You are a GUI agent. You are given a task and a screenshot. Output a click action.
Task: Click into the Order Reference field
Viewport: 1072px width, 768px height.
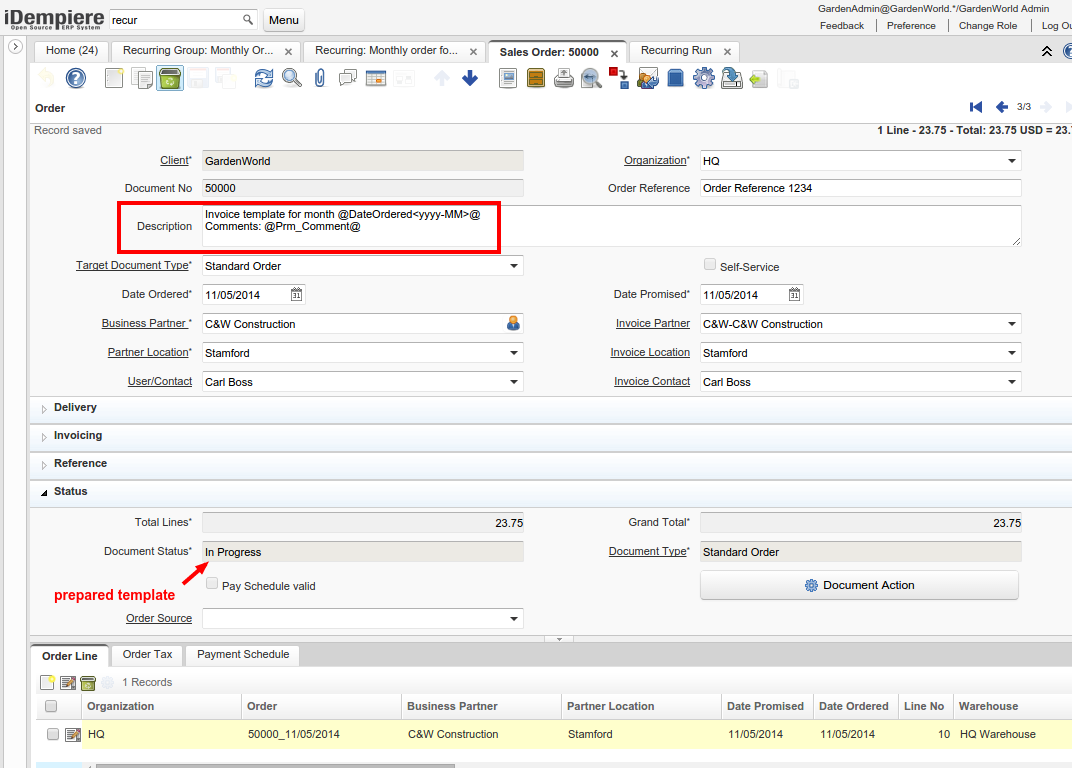[x=860, y=189]
